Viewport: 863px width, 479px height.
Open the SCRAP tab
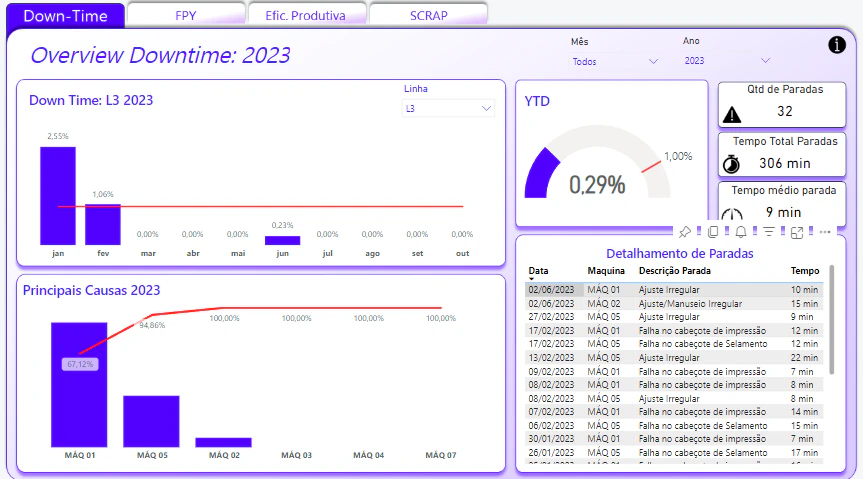429,15
